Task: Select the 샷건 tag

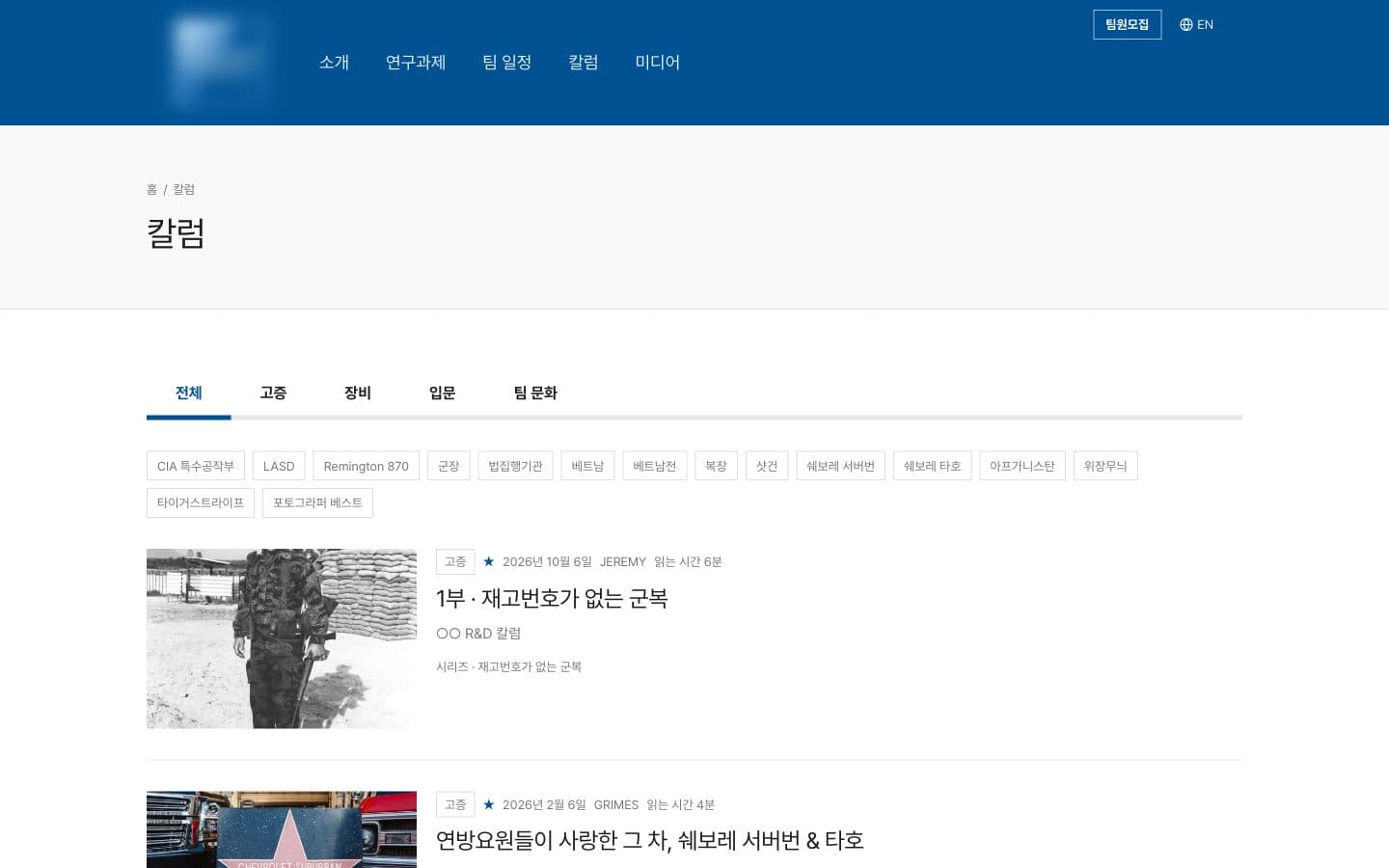Action: tap(767, 466)
